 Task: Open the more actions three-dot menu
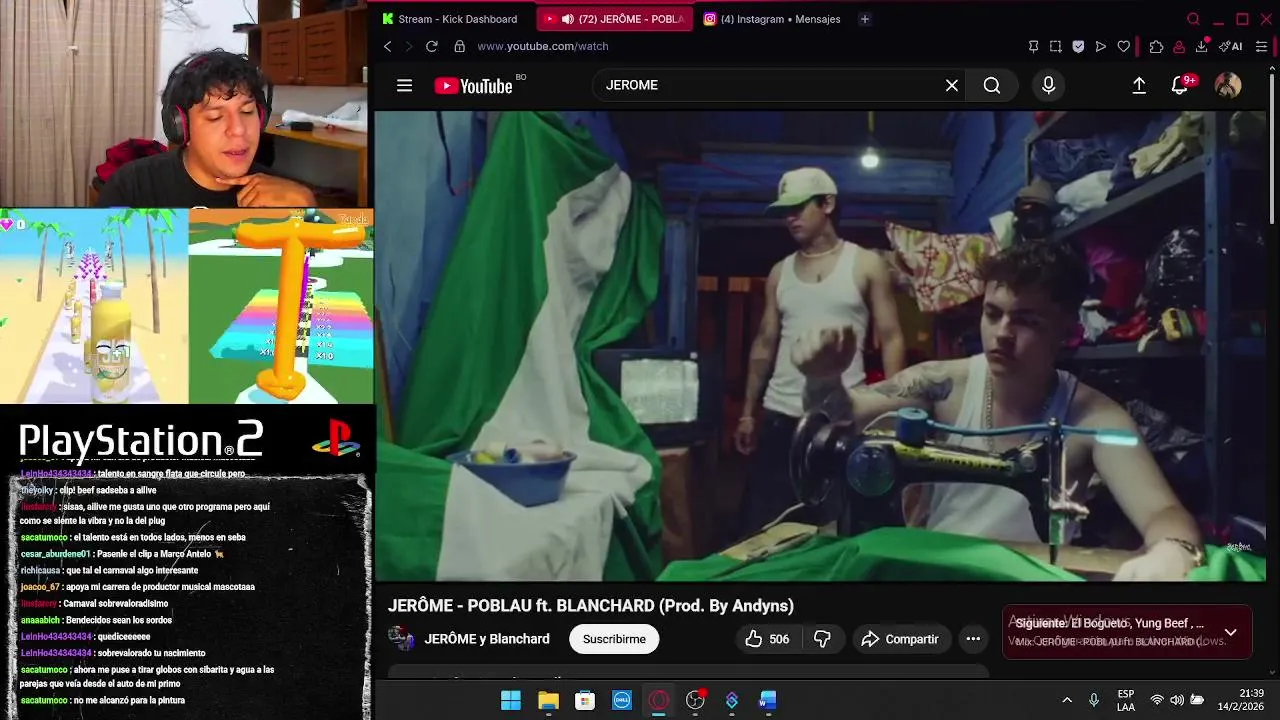[x=973, y=639]
